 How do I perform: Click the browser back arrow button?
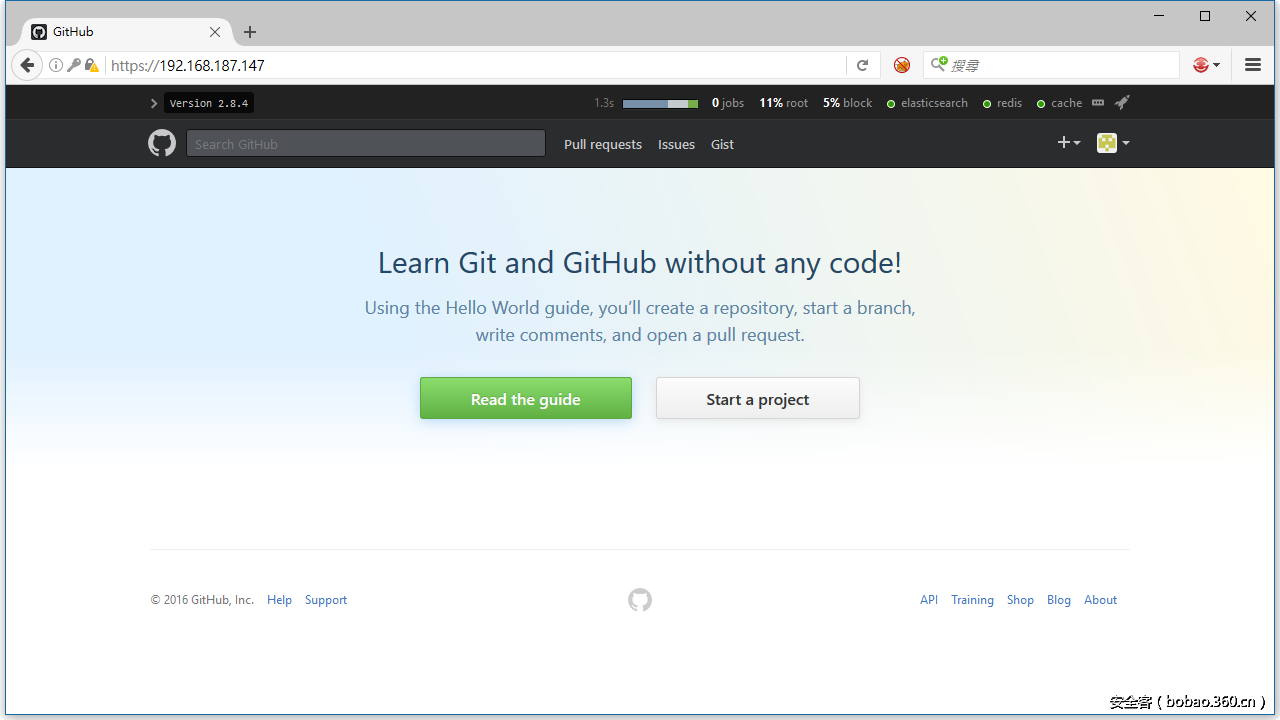click(27, 65)
